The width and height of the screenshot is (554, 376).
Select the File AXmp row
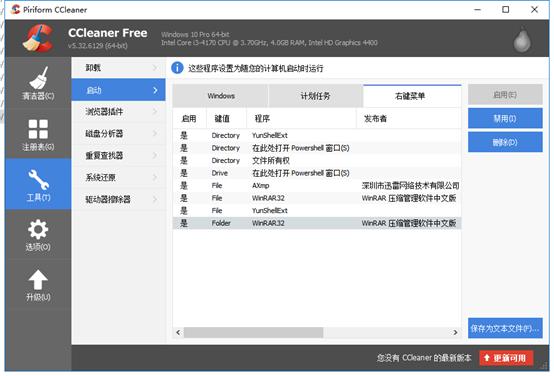[x=317, y=186]
